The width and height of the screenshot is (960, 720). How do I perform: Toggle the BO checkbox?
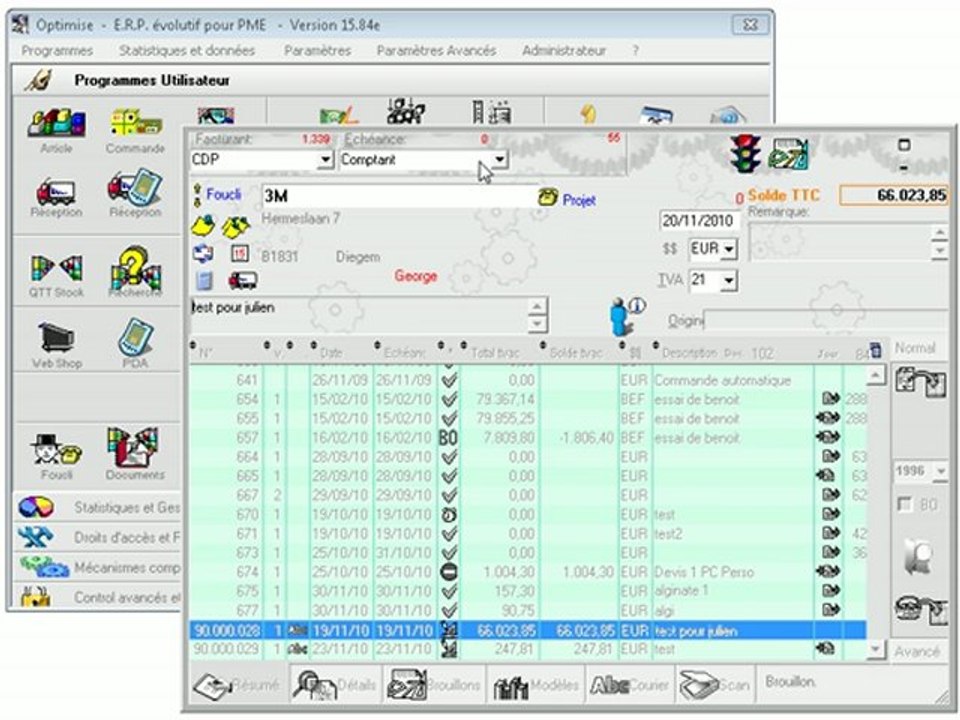tap(904, 504)
